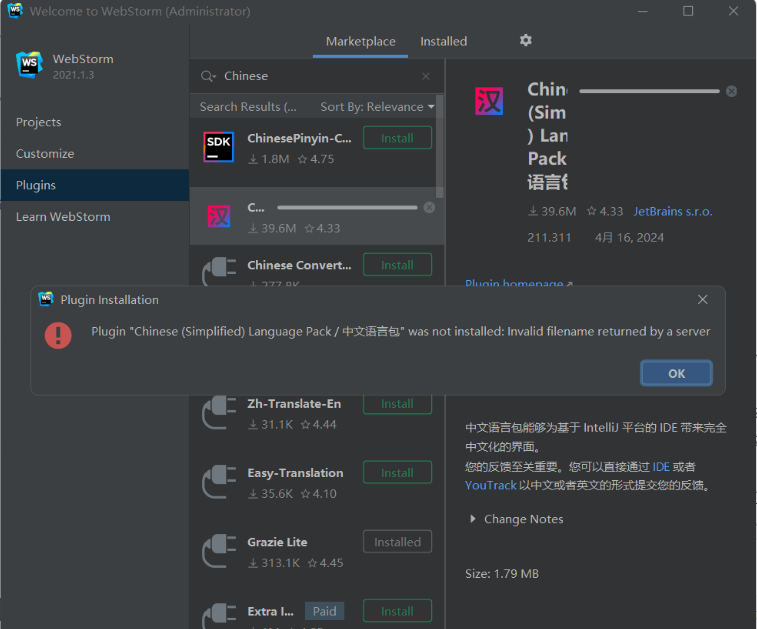This screenshot has height=629, width=757.
Task: Install the Chinese Convert... plugin
Action: coord(397,265)
